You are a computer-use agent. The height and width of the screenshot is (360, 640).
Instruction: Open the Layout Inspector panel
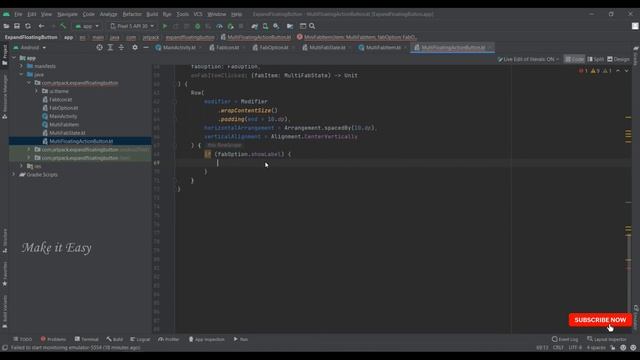[x=607, y=339]
